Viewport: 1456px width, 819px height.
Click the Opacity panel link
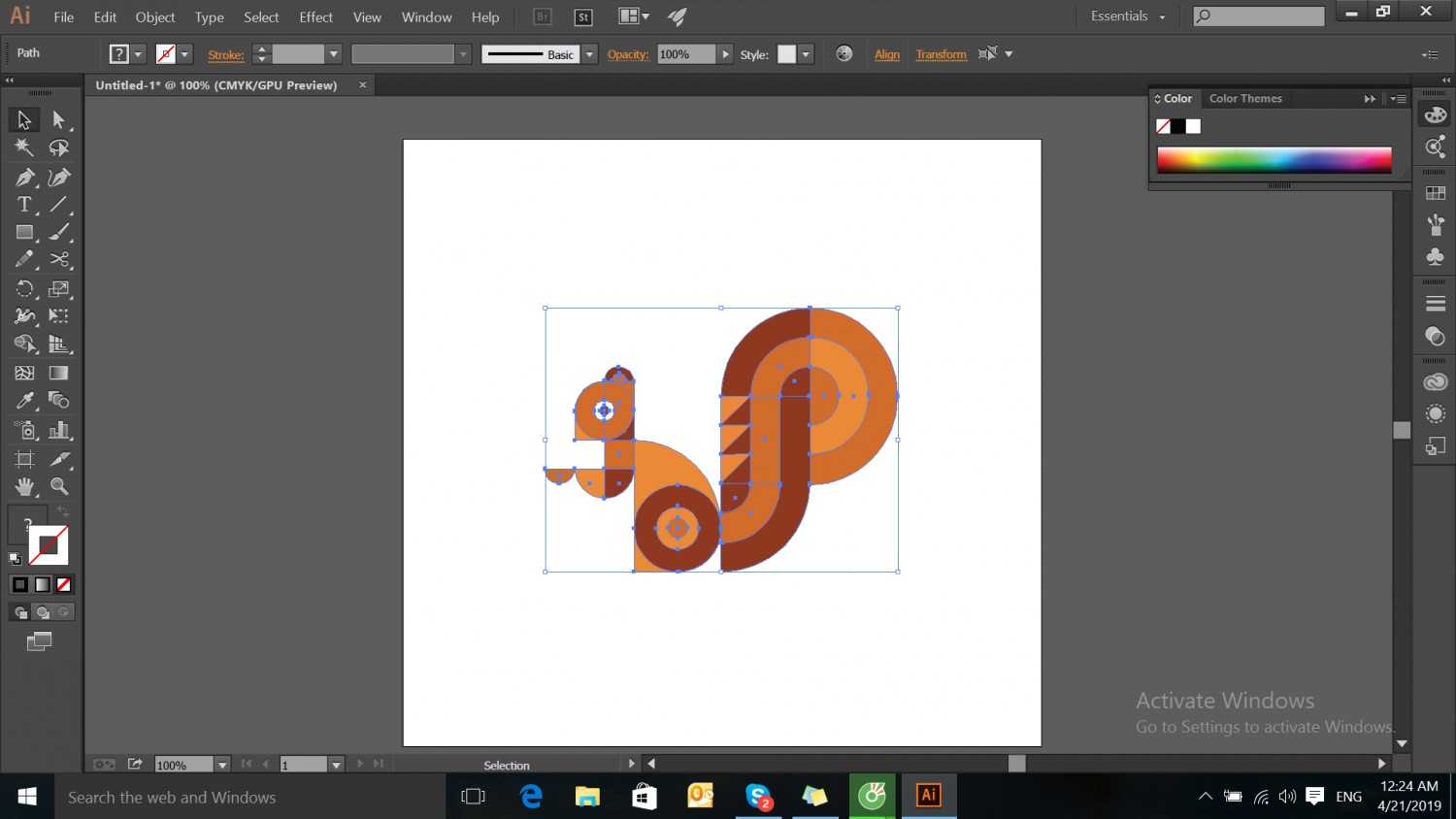click(628, 54)
